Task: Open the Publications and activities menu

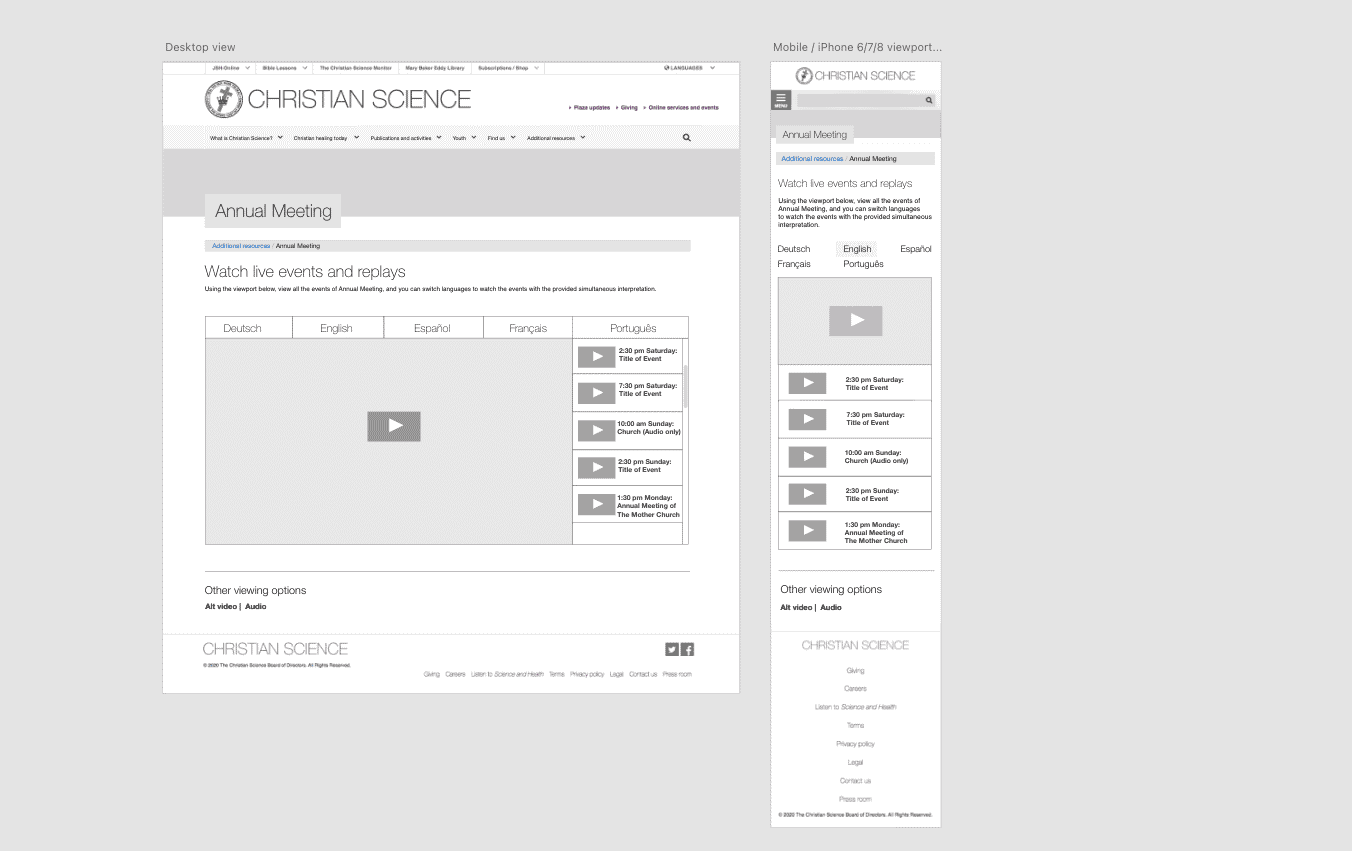Action: click(406, 138)
